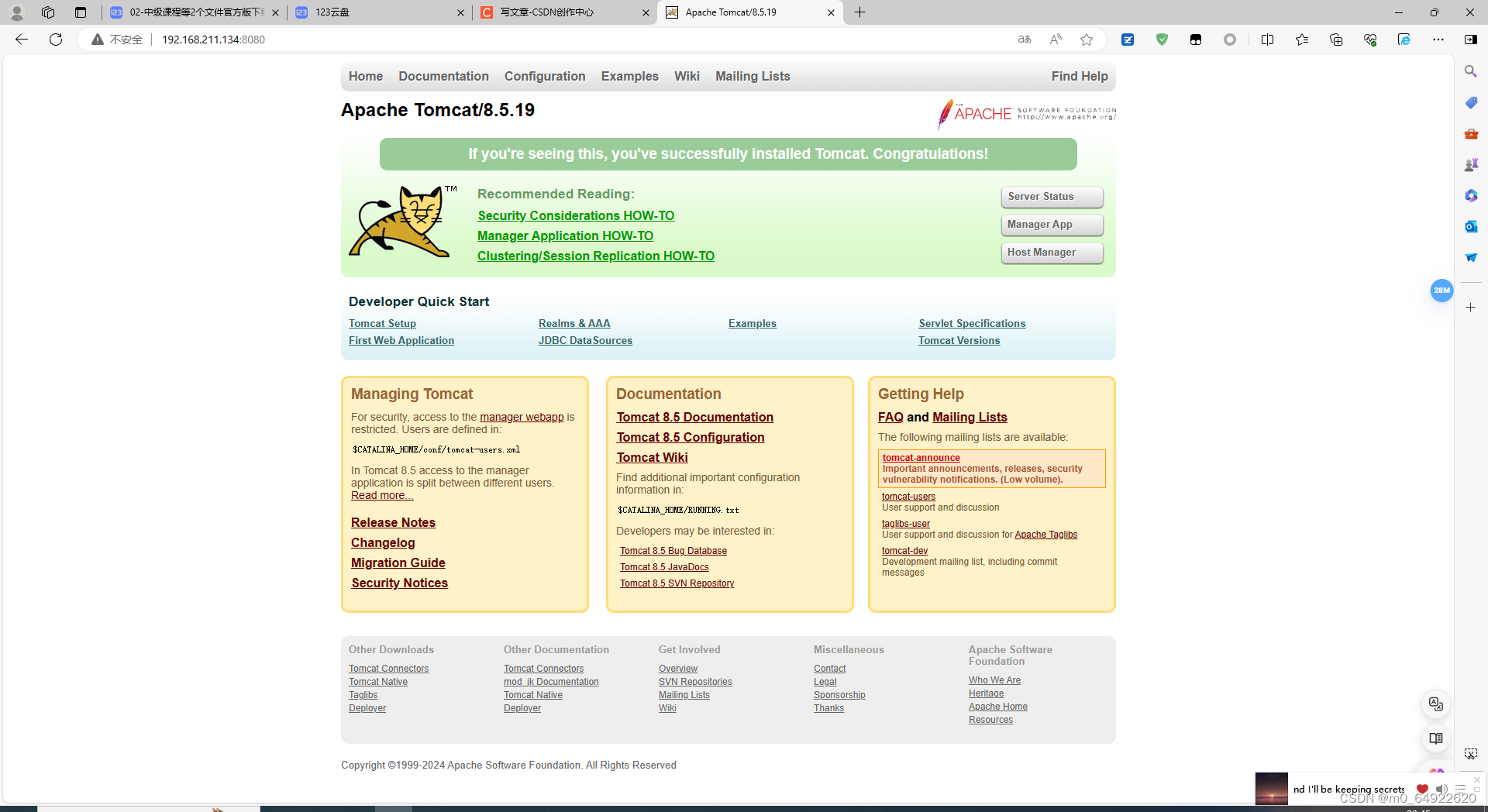The height and width of the screenshot is (812, 1488).
Task: Click the floating translate widget icon
Action: [x=1436, y=704]
